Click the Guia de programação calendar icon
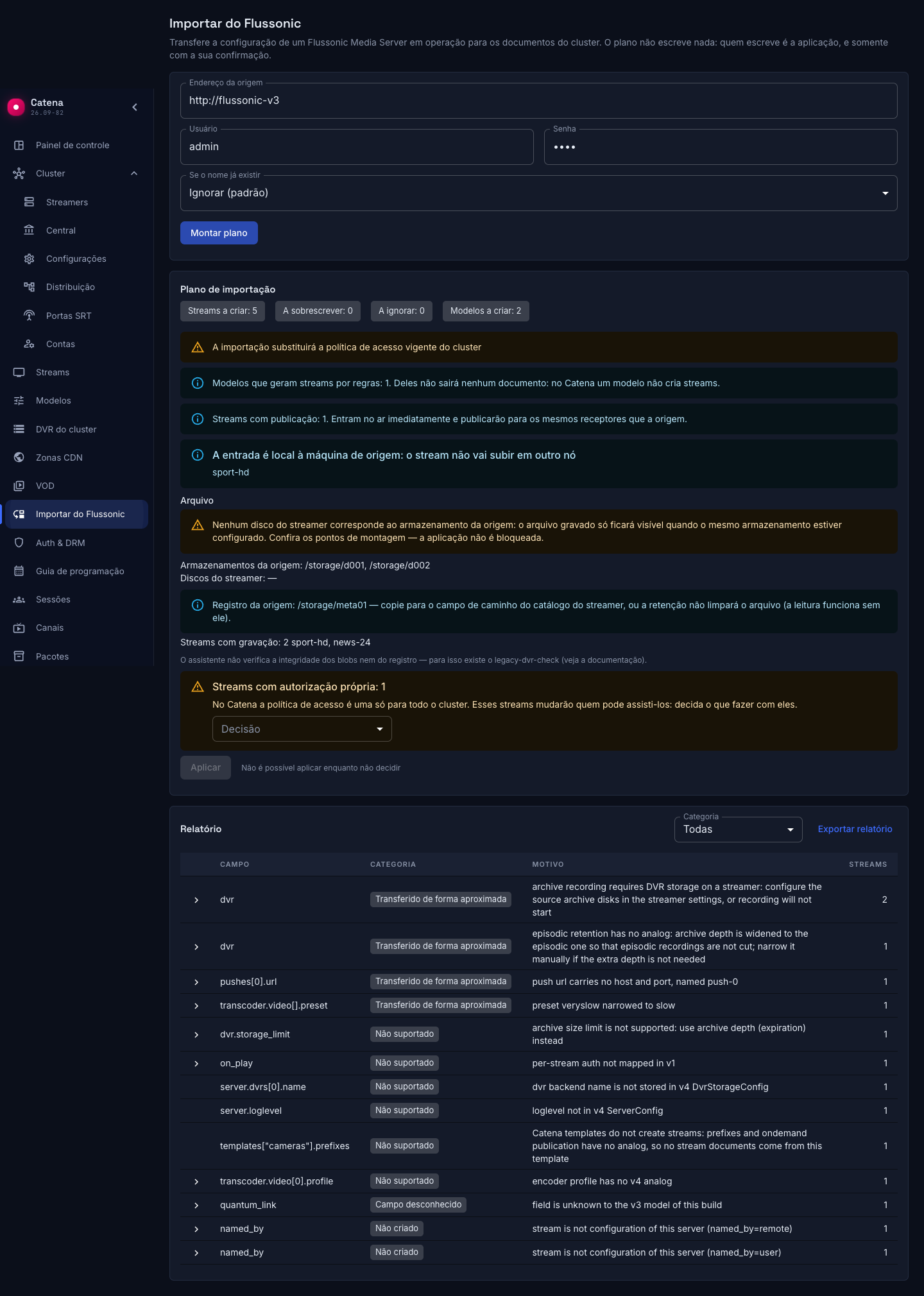Viewport: 924px width, 1296px height. coord(19,571)
